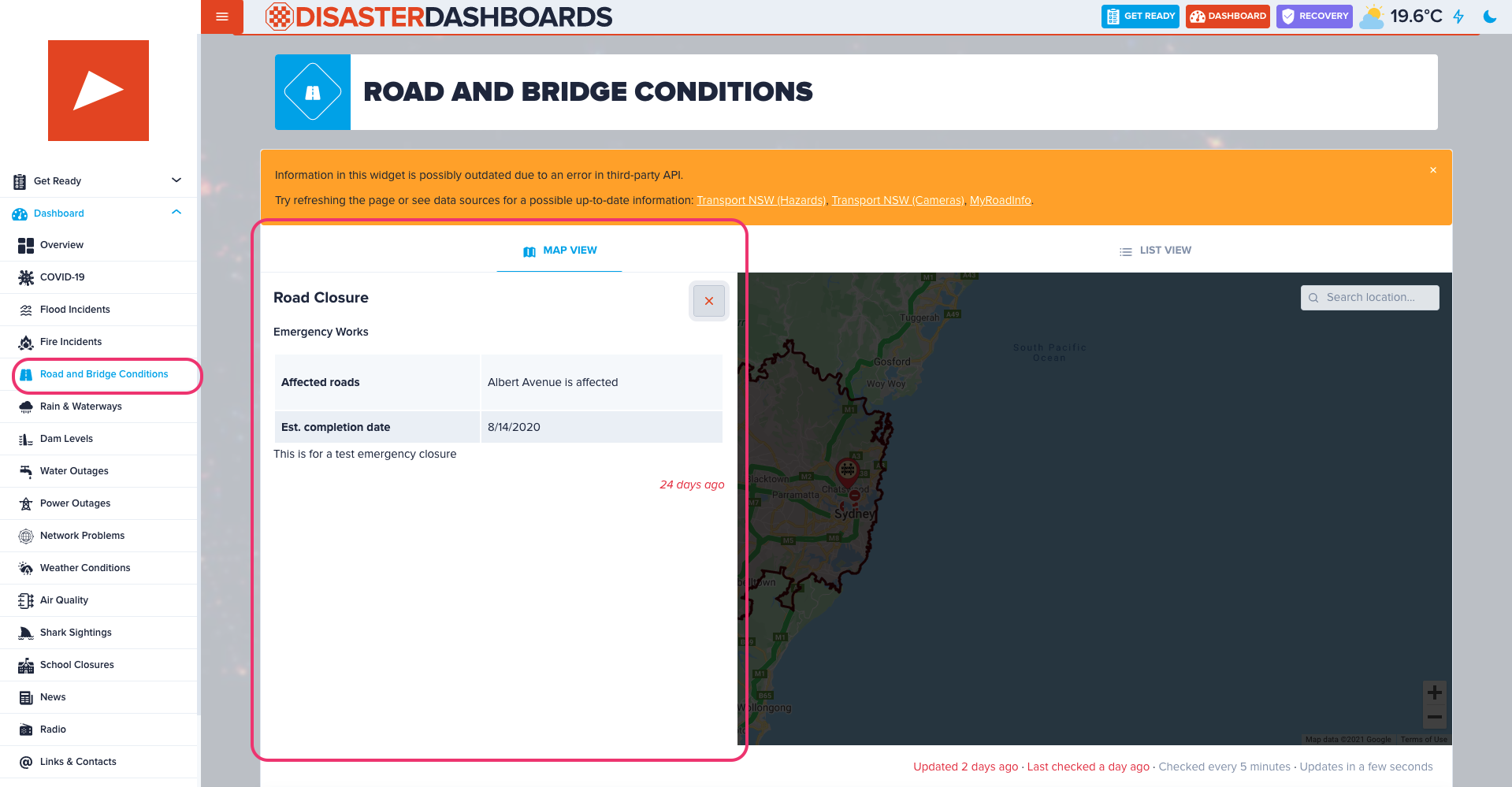Expand the Get Ready menu section
Viewport: 1512px width, 787px height.
pos(176,180)
